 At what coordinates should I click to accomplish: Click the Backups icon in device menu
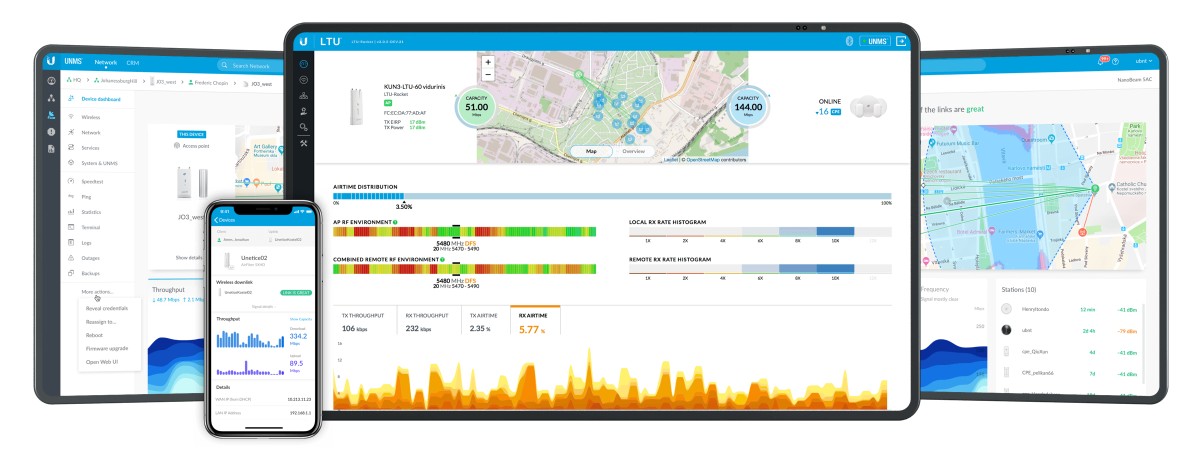(x=70, y=272)
